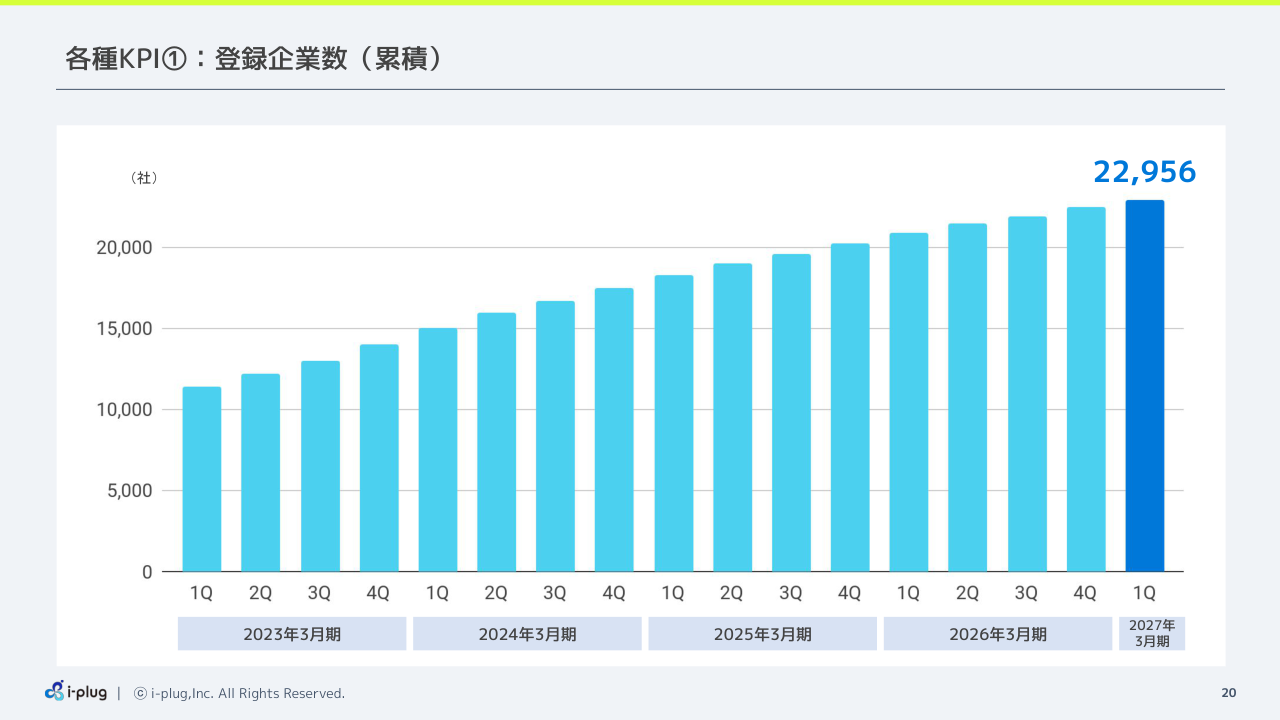Viewport: 1280px width, 720px height.
Task: Click the page number 20
Action: coord(1229,693)
